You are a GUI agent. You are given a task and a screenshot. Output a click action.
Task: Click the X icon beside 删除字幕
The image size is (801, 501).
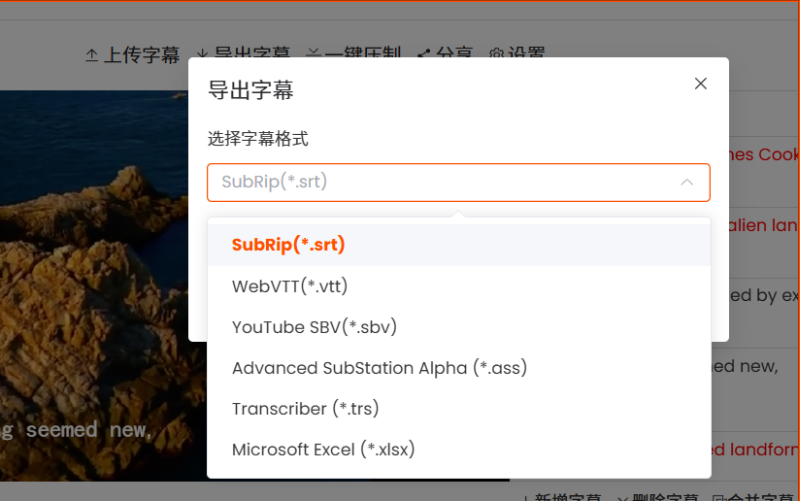(622, 498)
